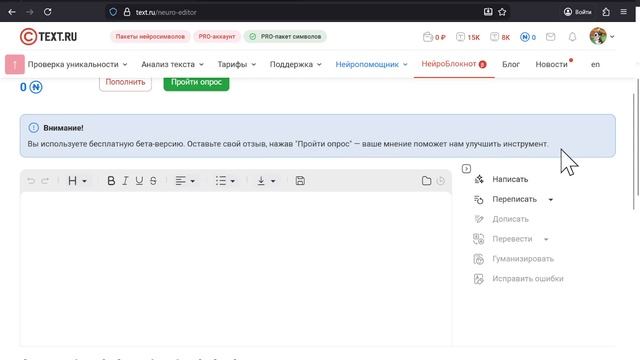Click the history icon beside folder
This screenshot has width=640, height=360.
(441, 181)
